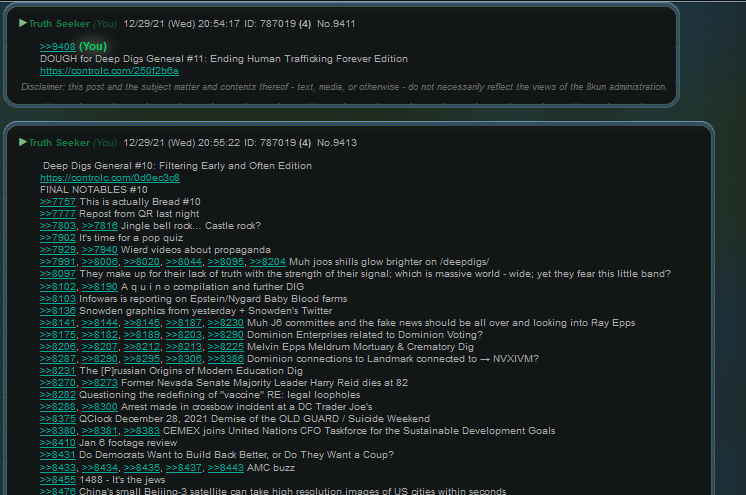This screenshot has width=746, height=495.
Task: Open quote link >>8141
Action: coord(58,323)
